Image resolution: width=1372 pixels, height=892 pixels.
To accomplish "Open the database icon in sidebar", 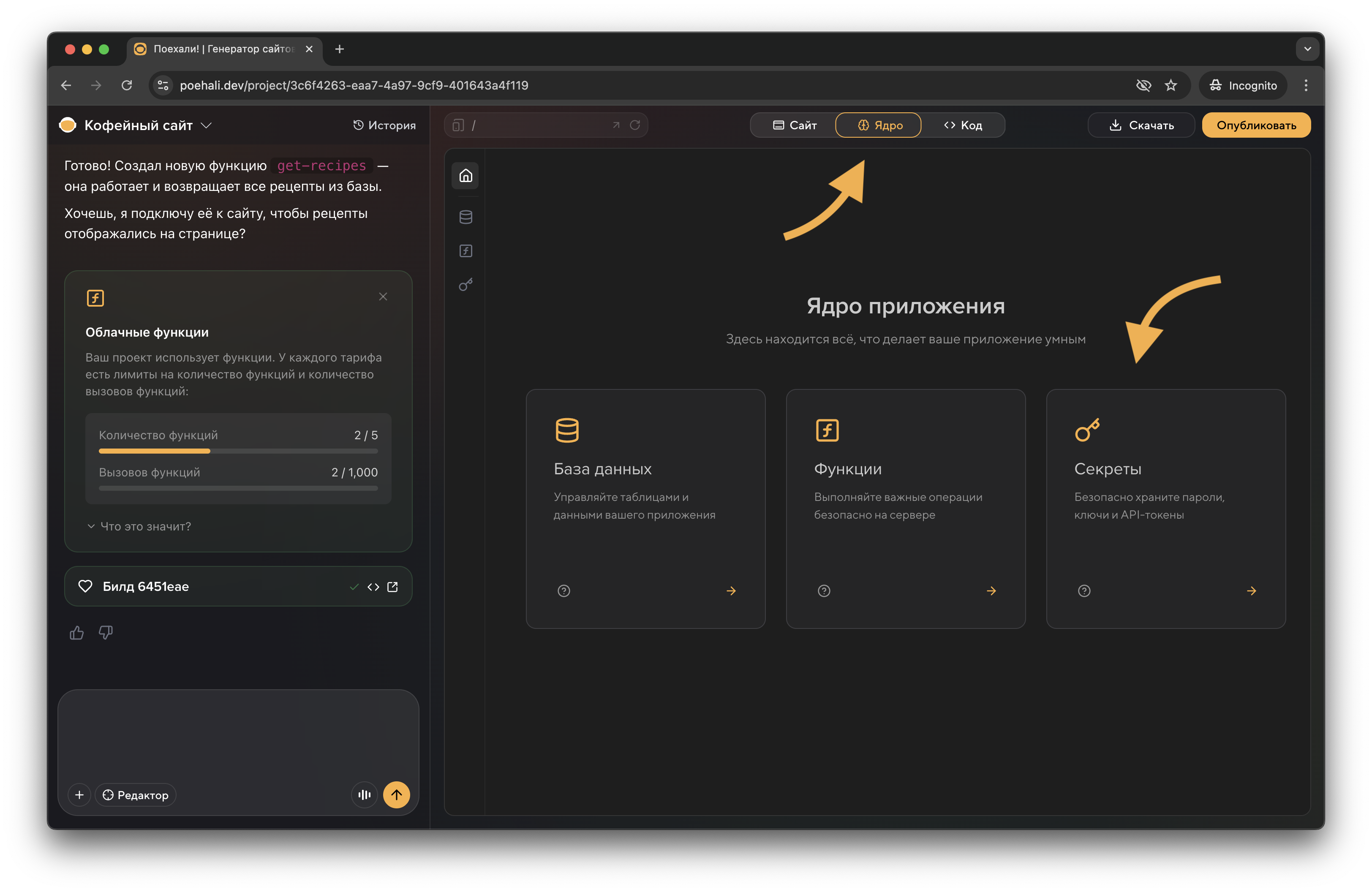I will pos(465,217).
